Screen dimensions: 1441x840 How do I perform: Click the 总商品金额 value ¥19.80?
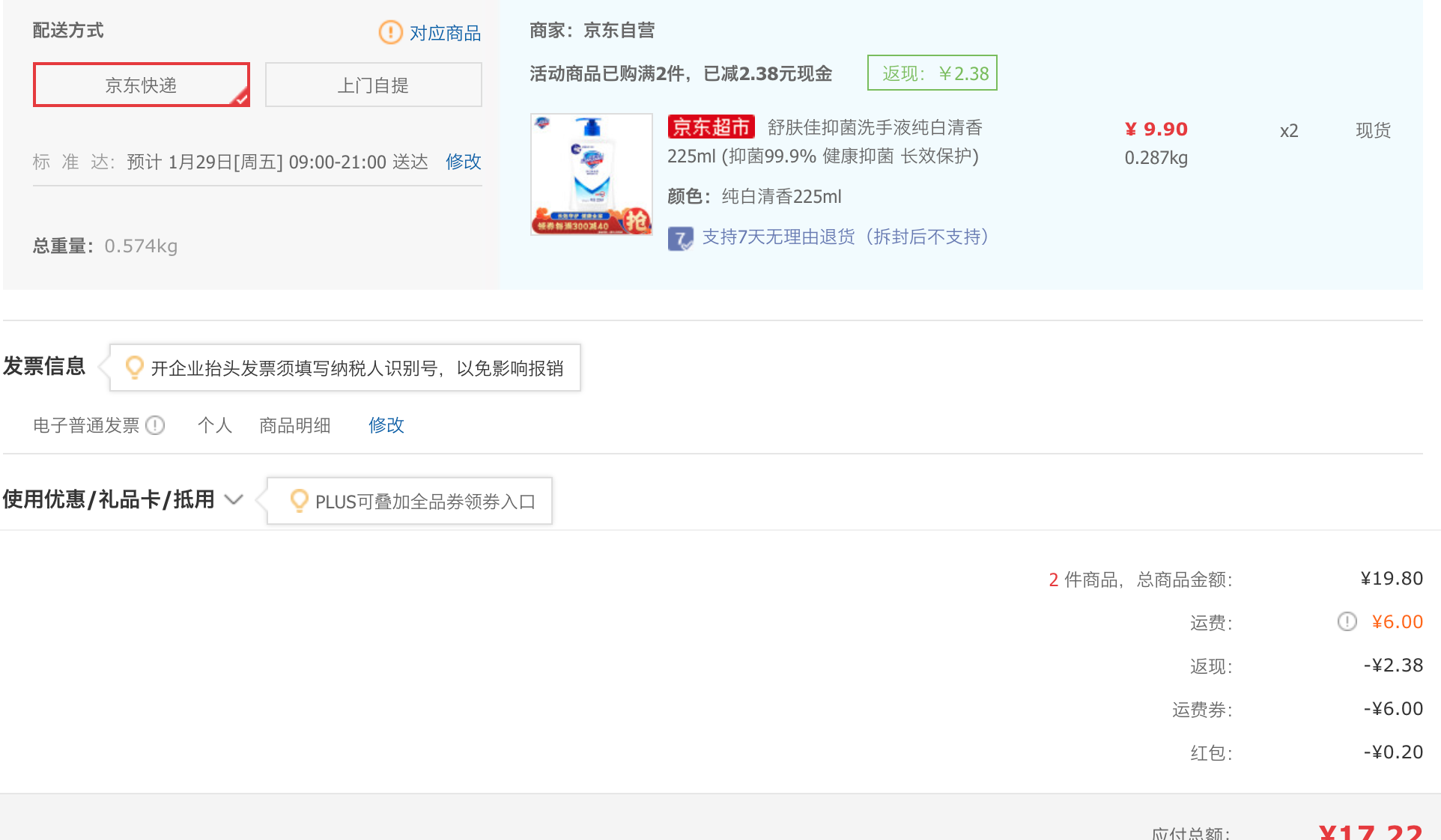click(1392, 578)
